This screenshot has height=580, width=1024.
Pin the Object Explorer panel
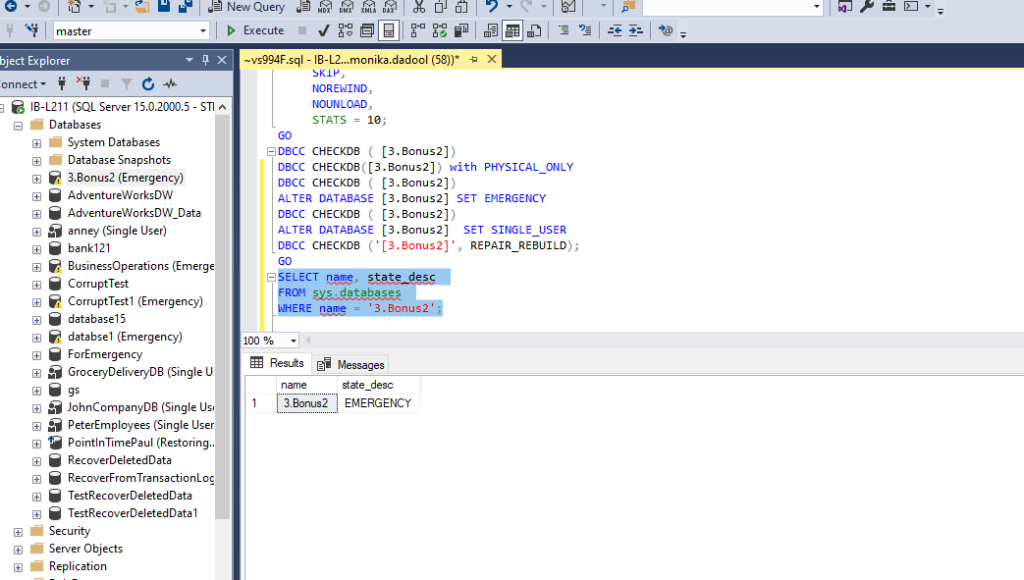point(205,60)
